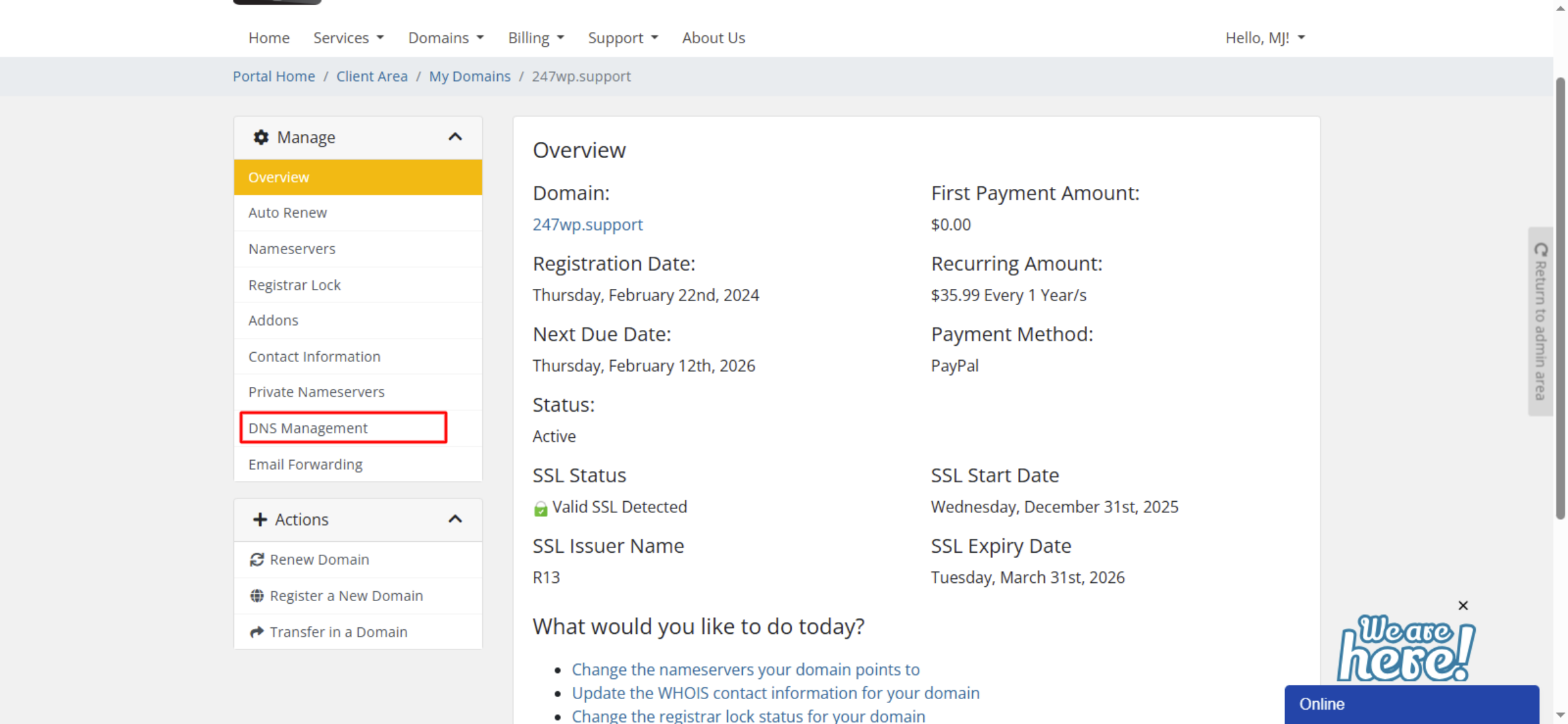
Task: Open the Domains dropdown menu
Action: [445, 37]
